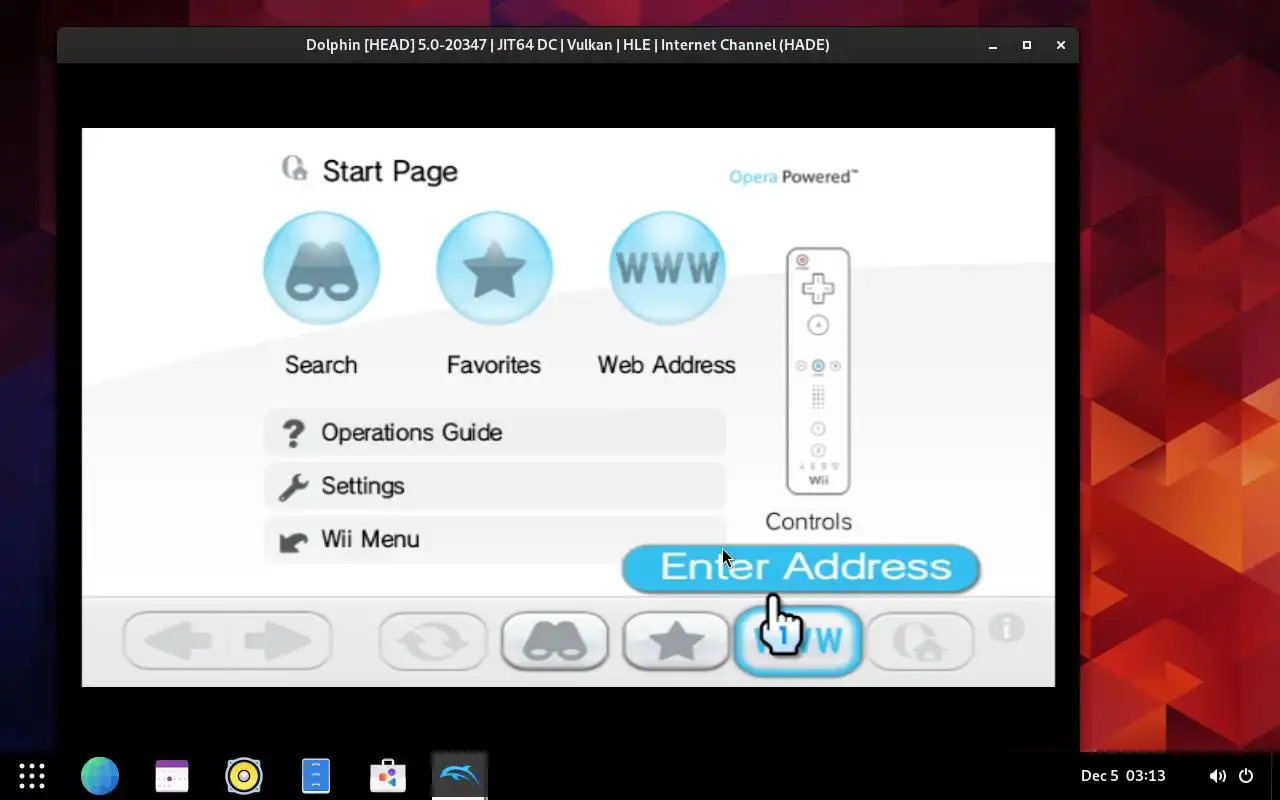Click the reload button in toolbar
The width and height of the screenshot is (1280, 800).
433,641
